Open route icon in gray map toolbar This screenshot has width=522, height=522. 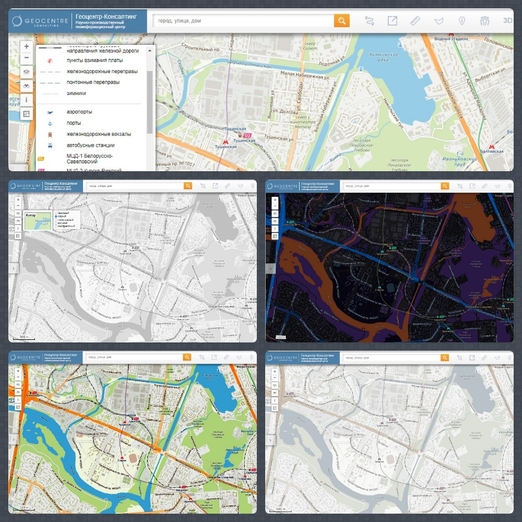pos(203,186)
